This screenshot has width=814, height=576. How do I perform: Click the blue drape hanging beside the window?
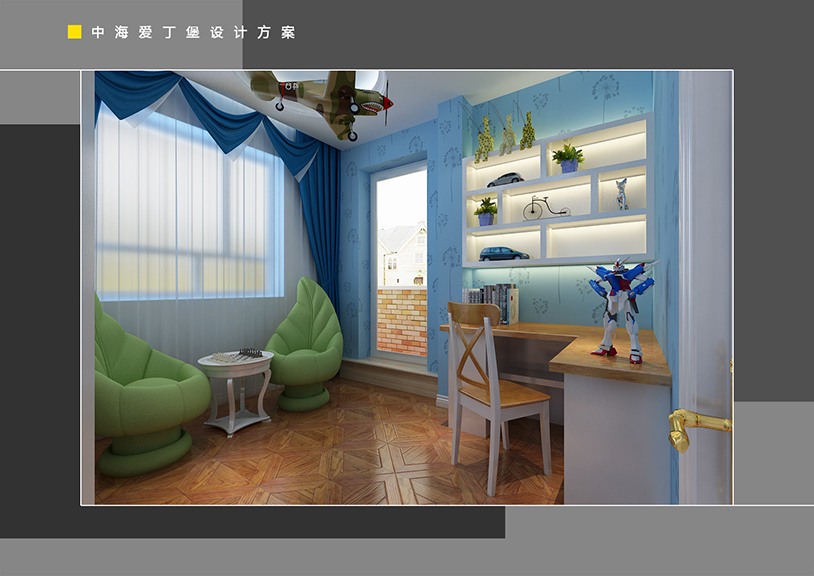pos(322,220)
